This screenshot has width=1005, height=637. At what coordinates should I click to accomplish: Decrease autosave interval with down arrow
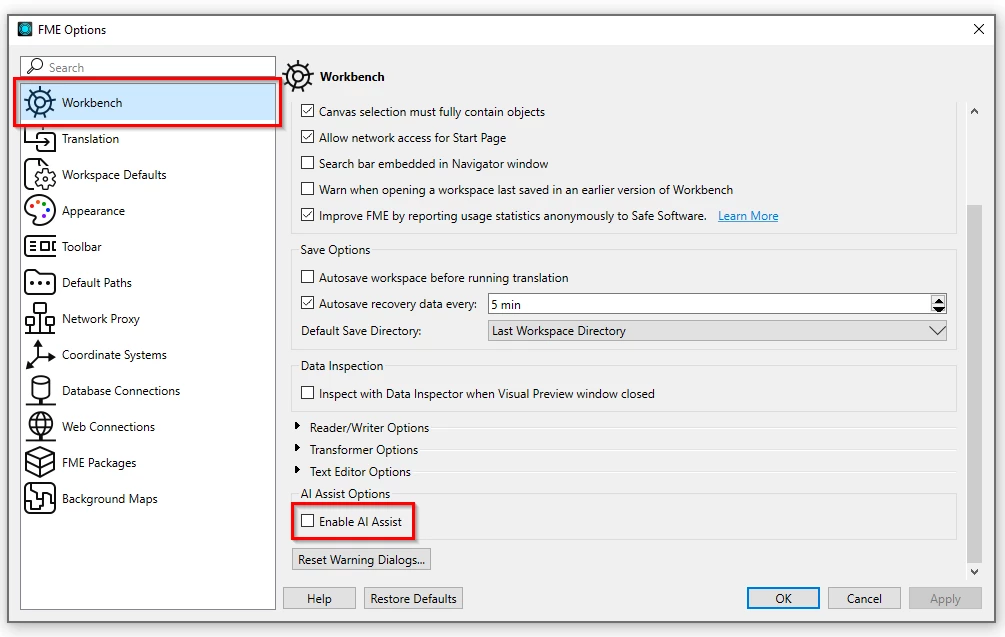[x=938, y=308]
